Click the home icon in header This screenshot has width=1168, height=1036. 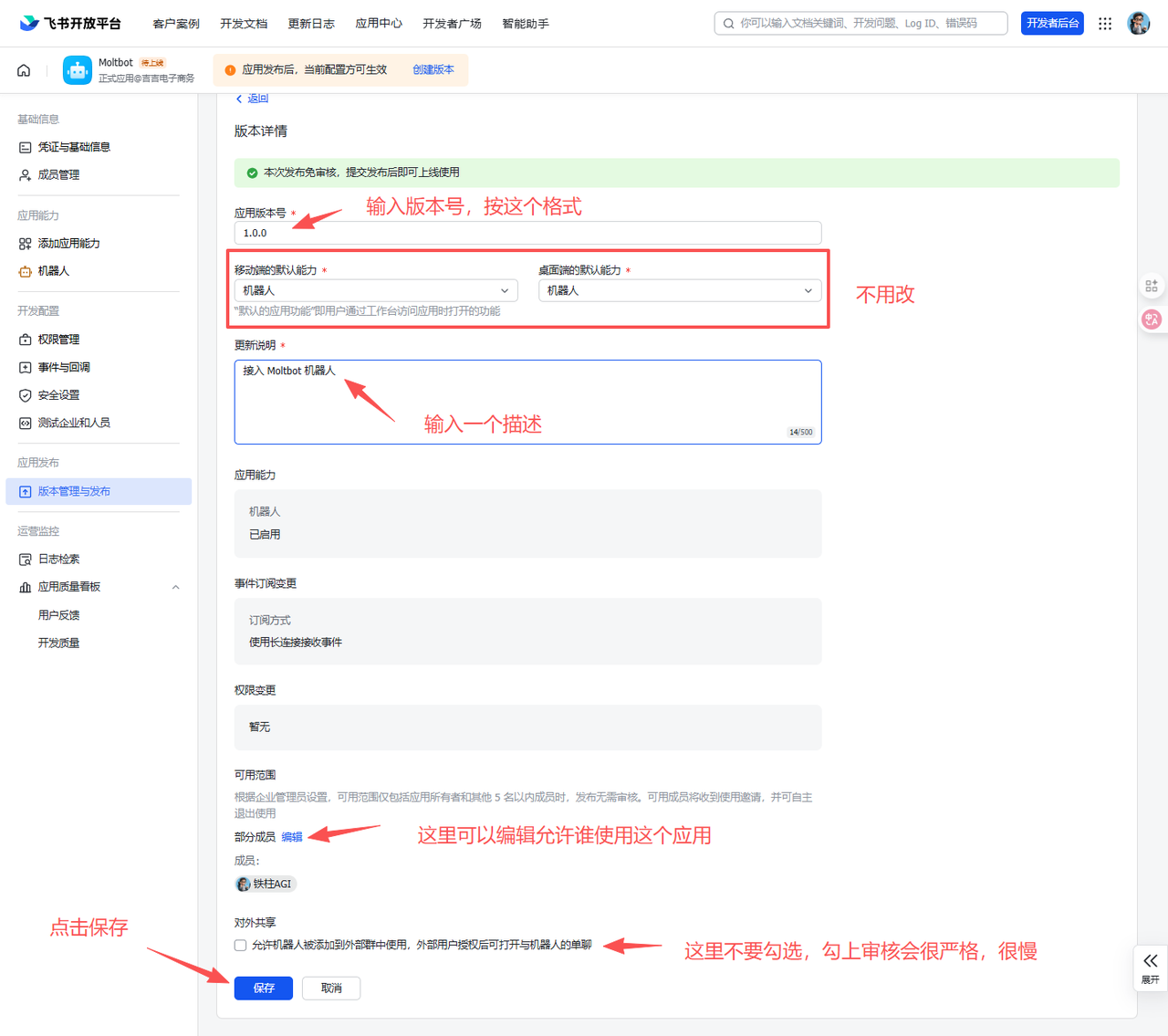click(x=24, y=70)
